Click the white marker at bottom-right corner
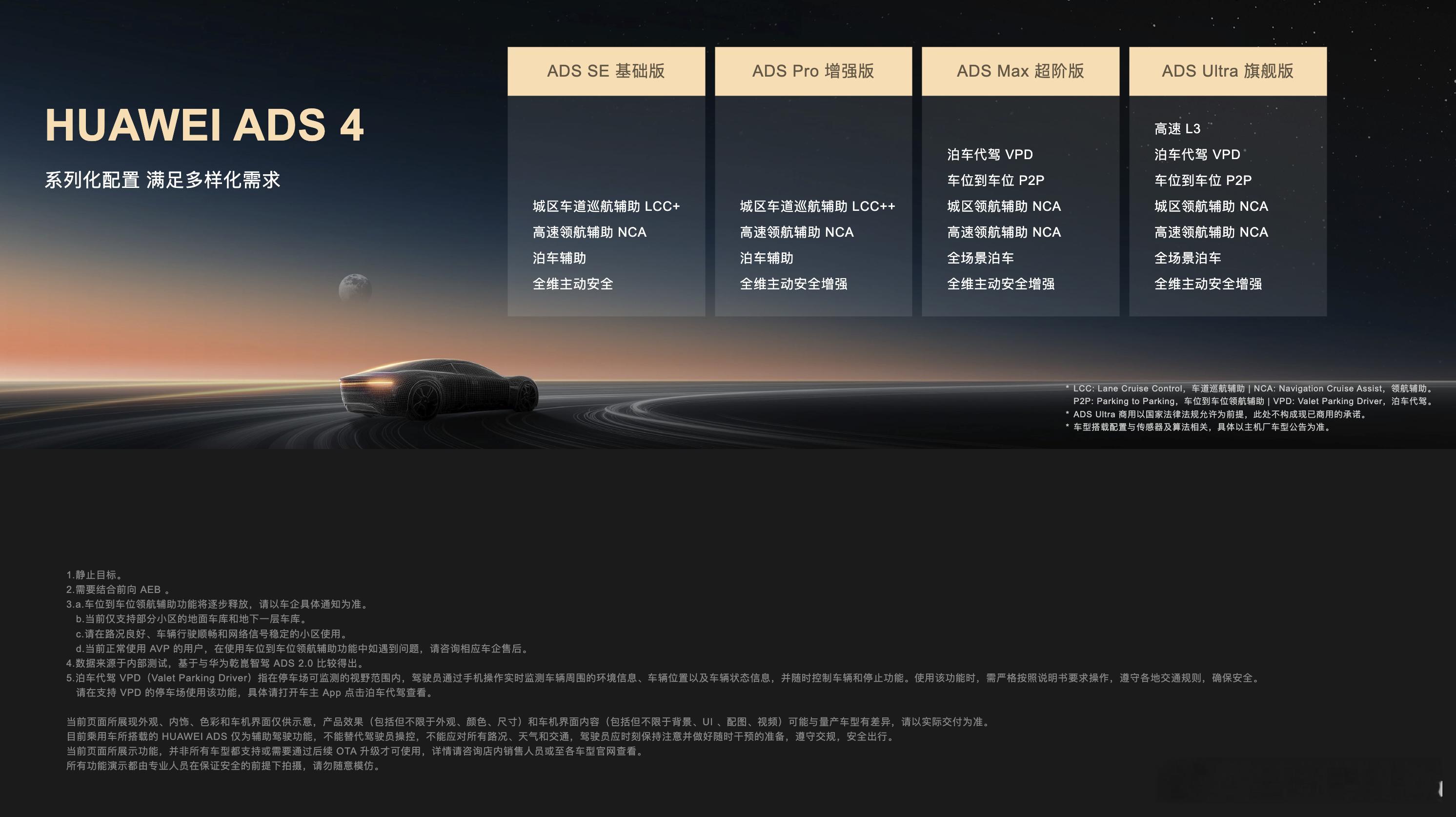Screen dimensions: 1456x817 pos(1441,788)
